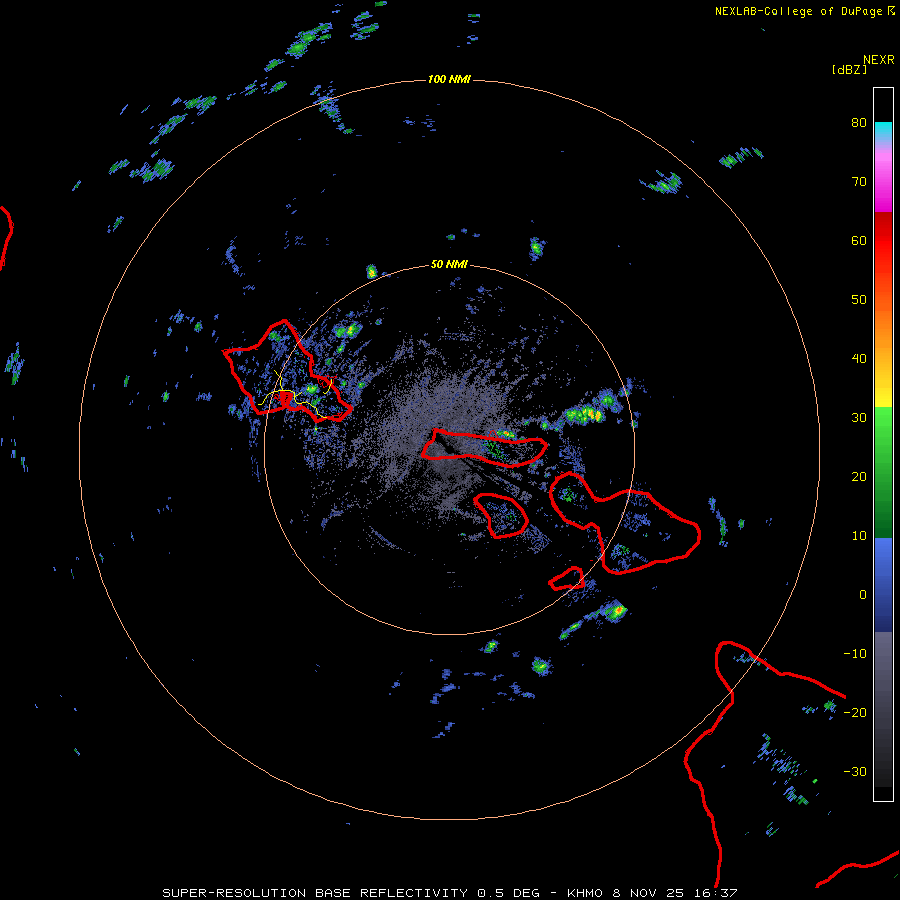Click the NEXLAB-College of DuPage watermark text

coord(799,11)
